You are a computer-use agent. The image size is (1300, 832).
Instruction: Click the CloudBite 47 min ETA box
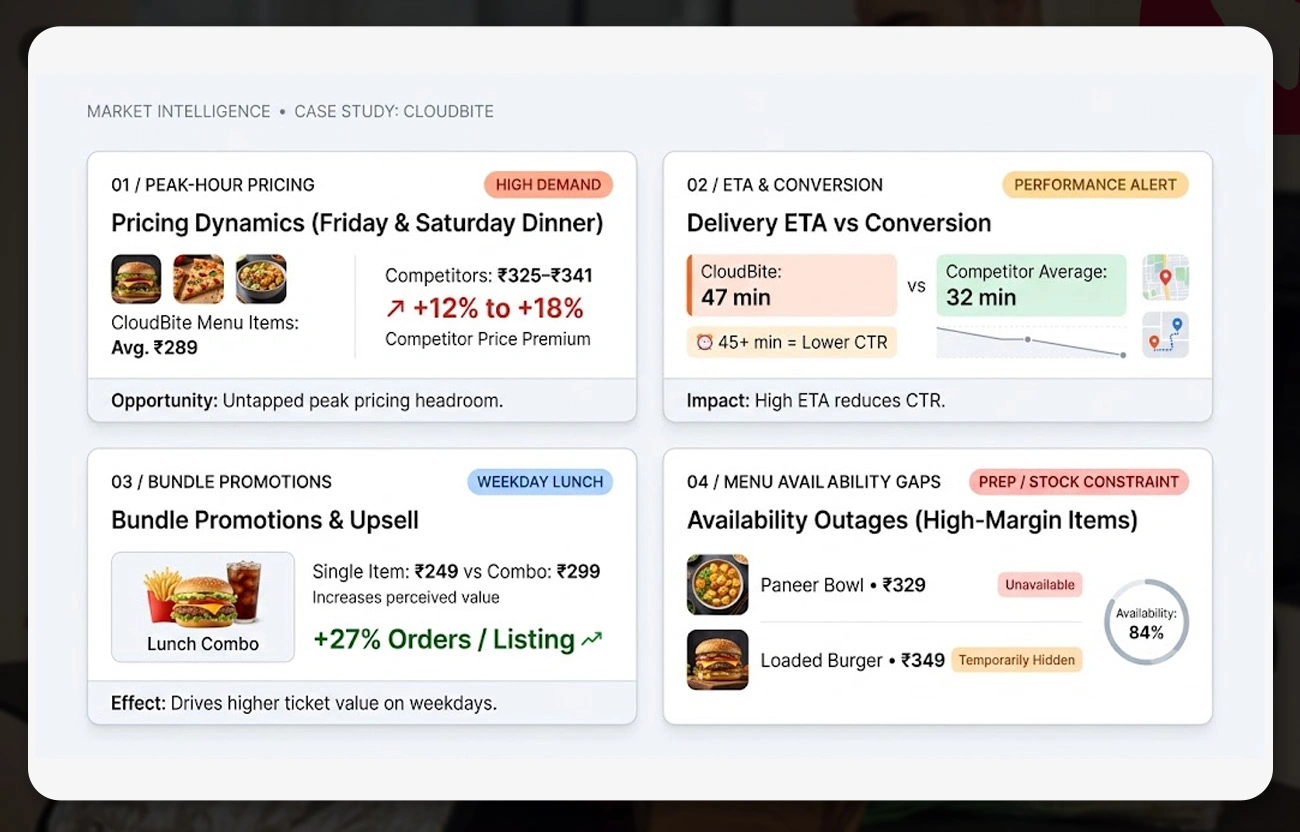pyautogui.click(x=792, y=285)
